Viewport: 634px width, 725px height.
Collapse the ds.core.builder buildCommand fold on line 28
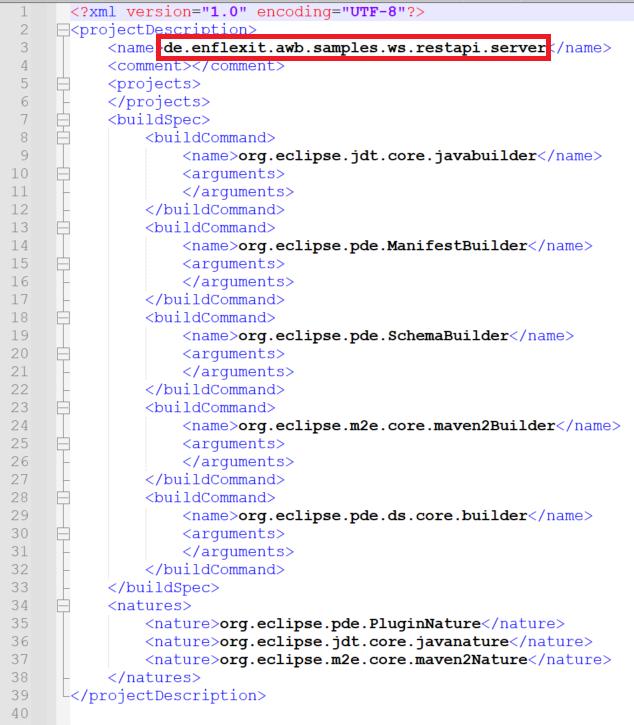tap(64, 498)
